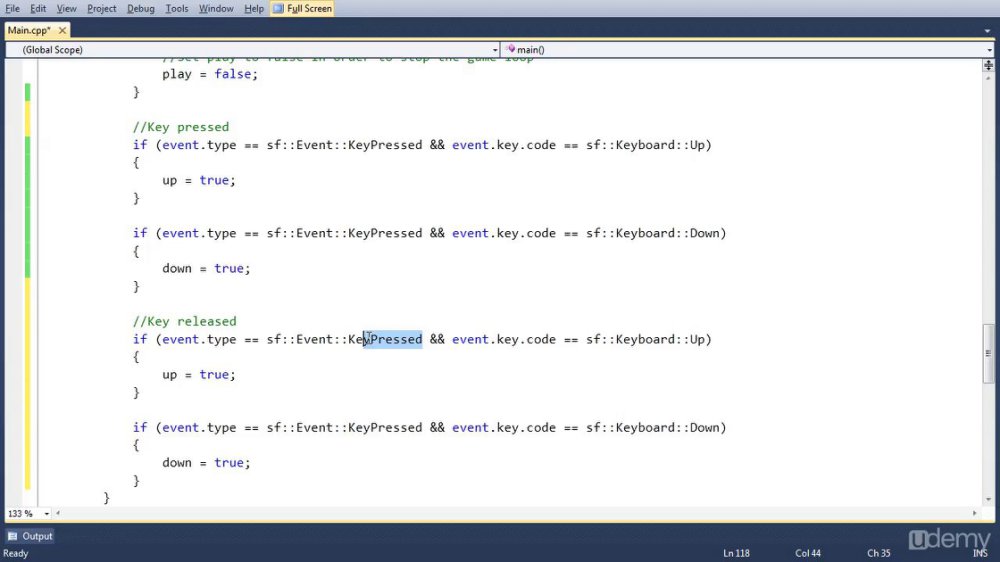Click sf::Keyboard::Down in the last if statement
The image size is (1000, 562).
[x=652, y=427]
